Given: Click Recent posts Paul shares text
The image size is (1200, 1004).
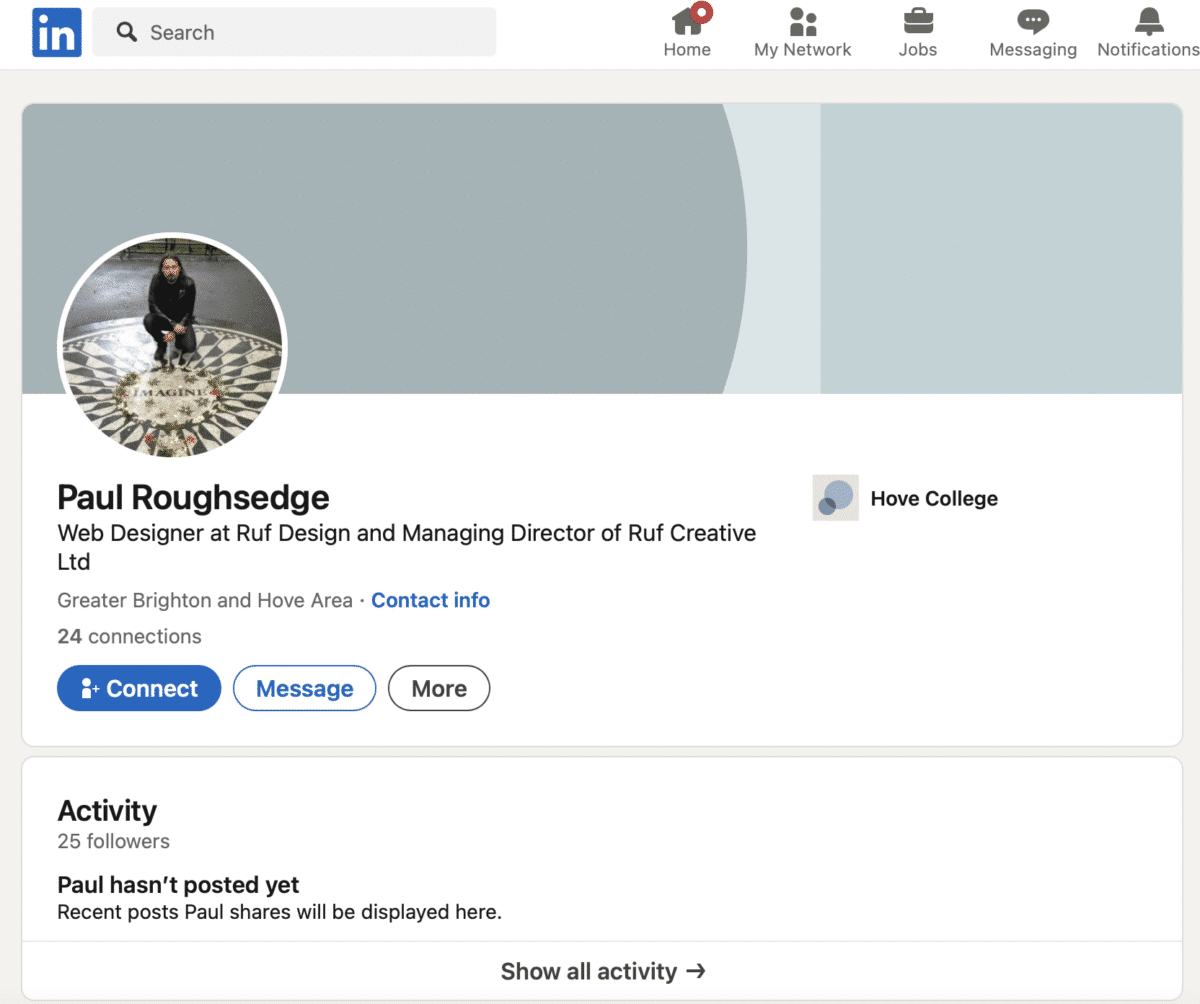Looking at the screenshot, I should point(279,912).
